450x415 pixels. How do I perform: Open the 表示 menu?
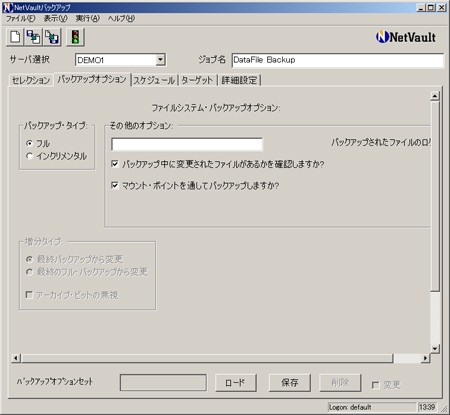pyautogui.click(x=55, y=19)
